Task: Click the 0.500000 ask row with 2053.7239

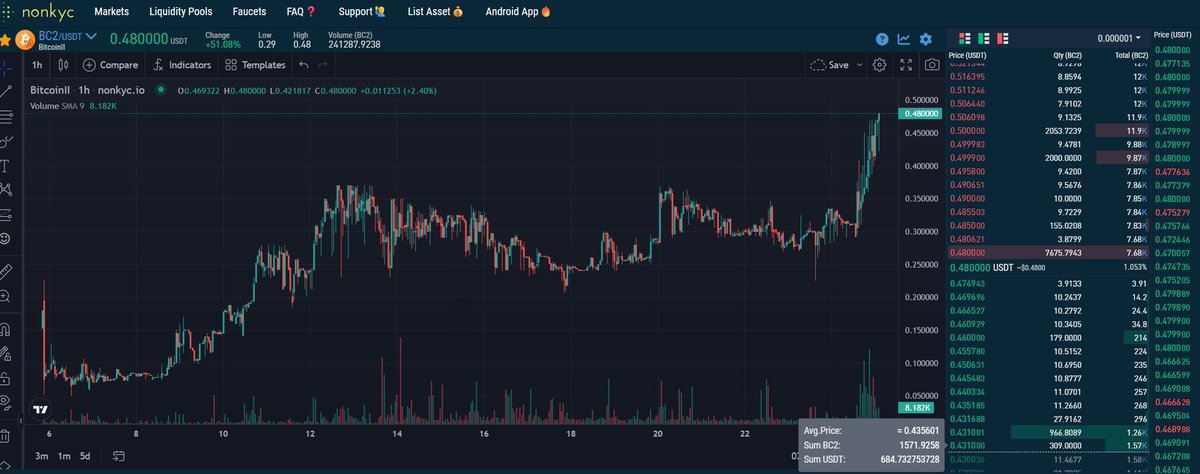Action: [x=1046, y=131]
